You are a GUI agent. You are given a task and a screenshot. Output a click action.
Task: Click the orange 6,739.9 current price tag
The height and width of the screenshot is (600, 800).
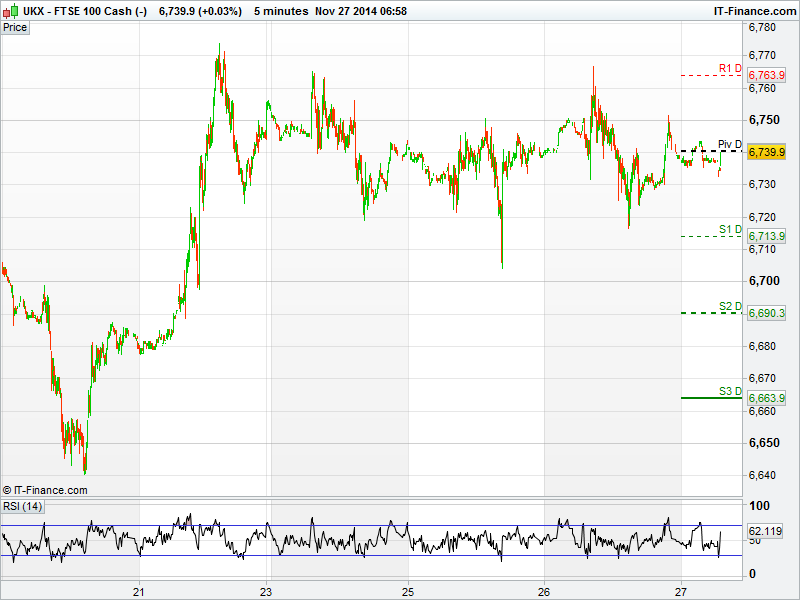click(766, 152)
